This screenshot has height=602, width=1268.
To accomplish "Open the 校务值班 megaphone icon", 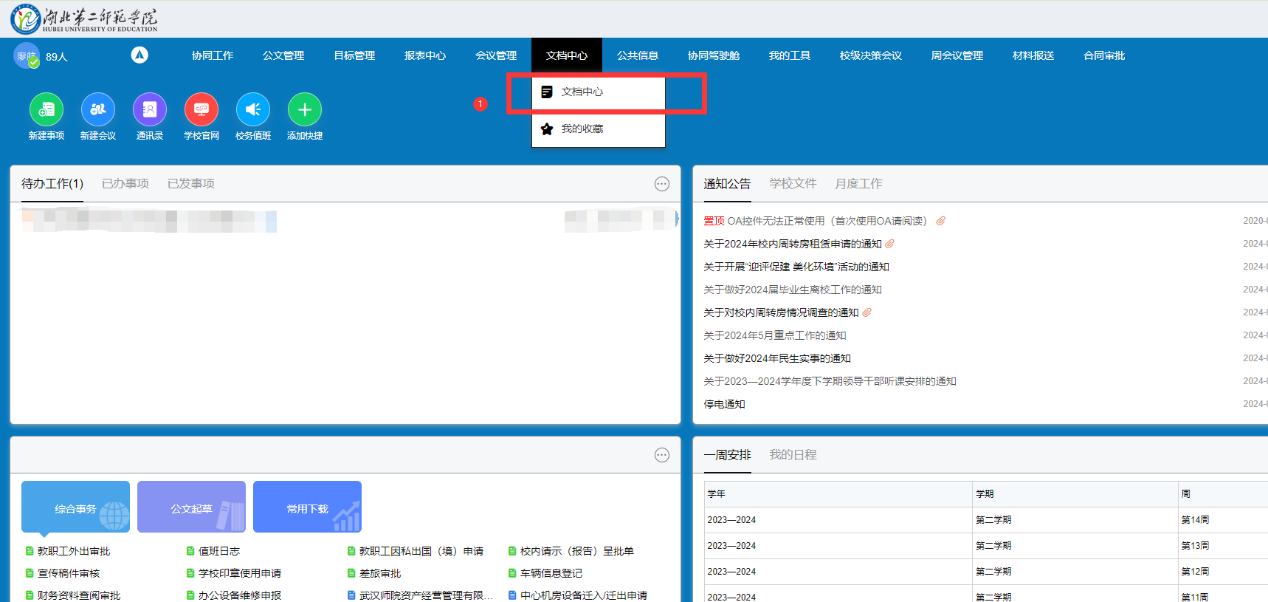I will click(252, 110).
